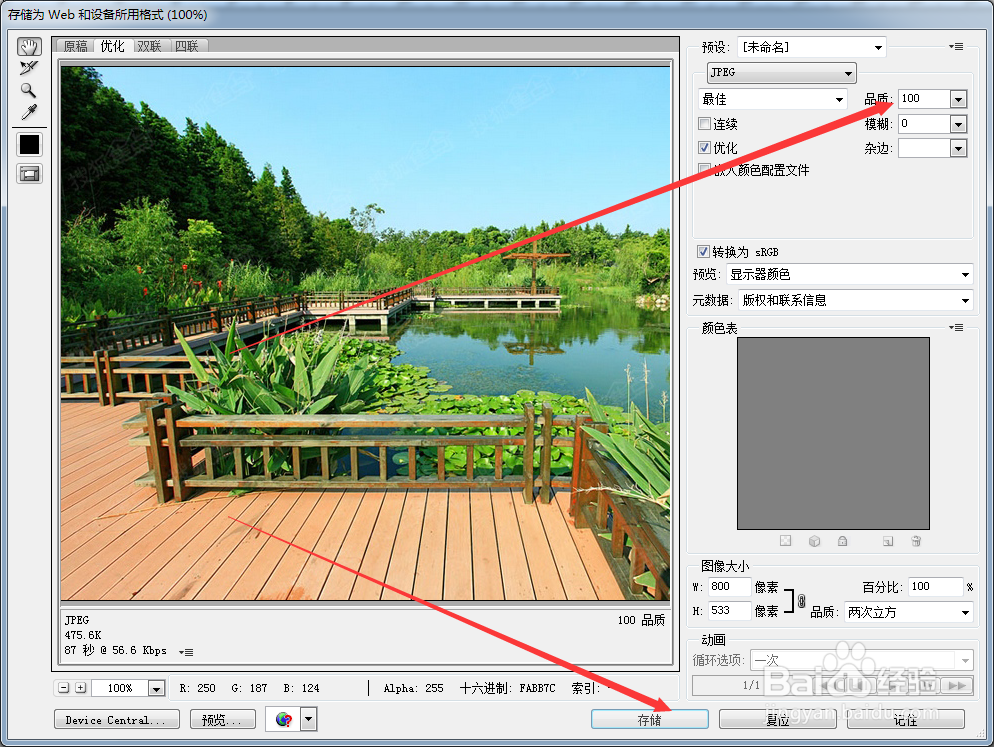
Task: Open the 循环选项 looping dropdown
Action: point(862,660)
